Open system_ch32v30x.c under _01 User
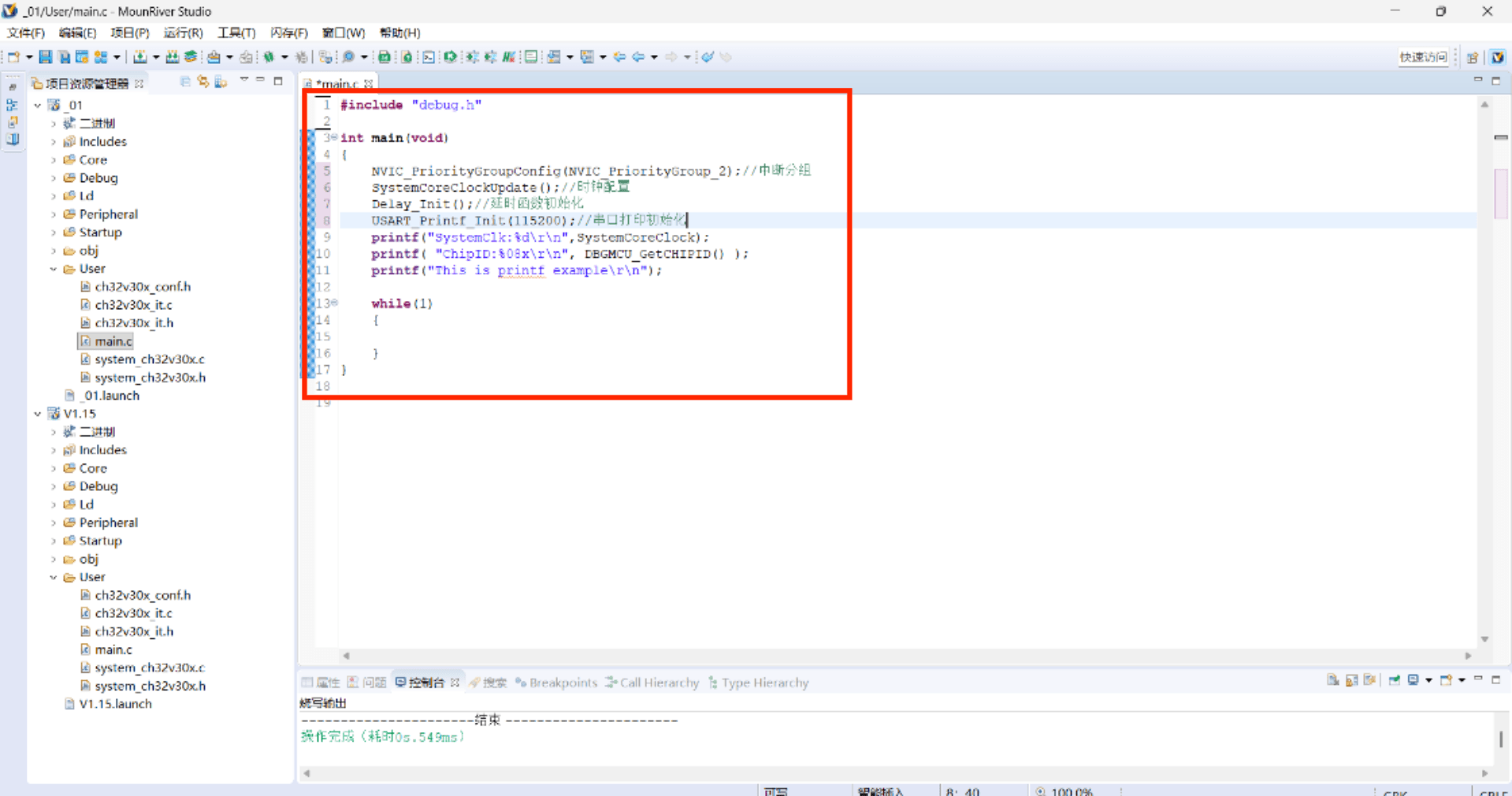The height and width of the screenshot is (796, 1512). point(149,359)
